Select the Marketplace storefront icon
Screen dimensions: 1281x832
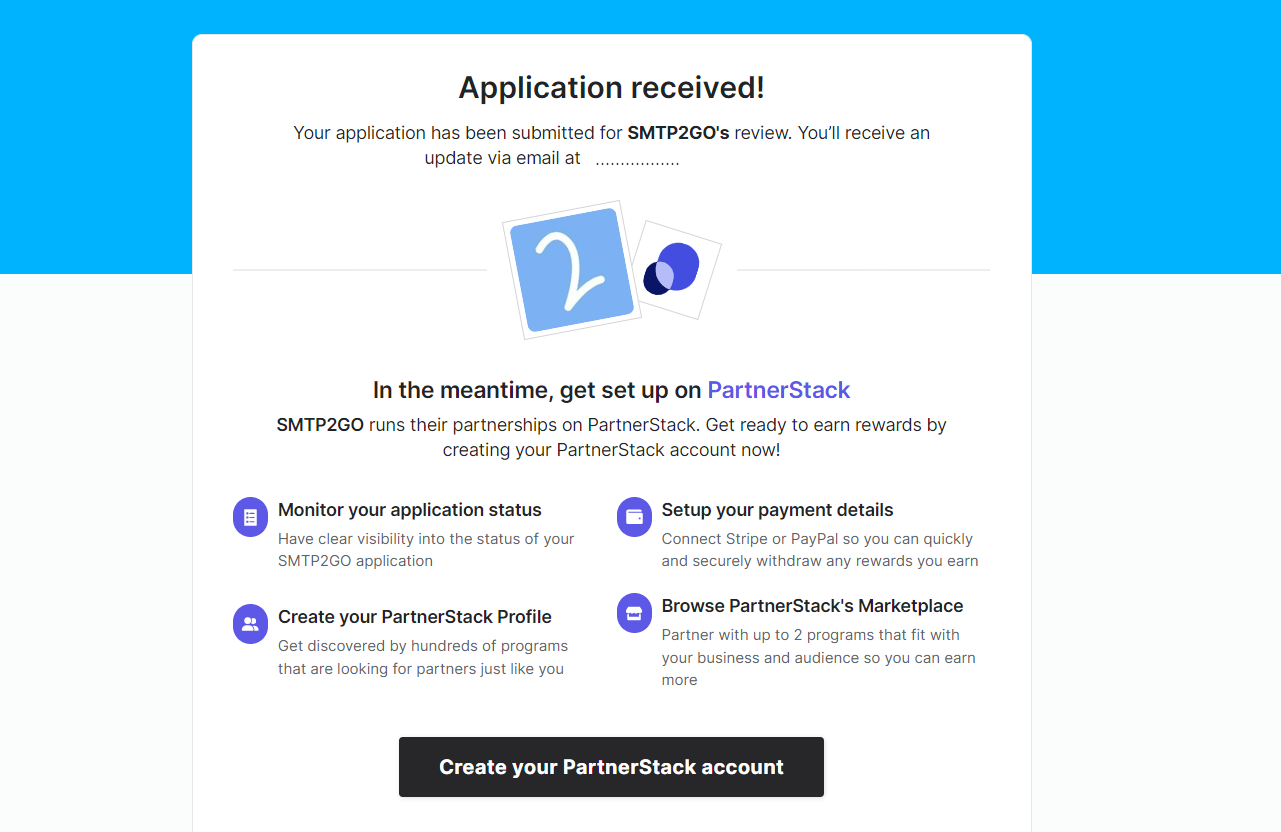(x=635, y=613)
